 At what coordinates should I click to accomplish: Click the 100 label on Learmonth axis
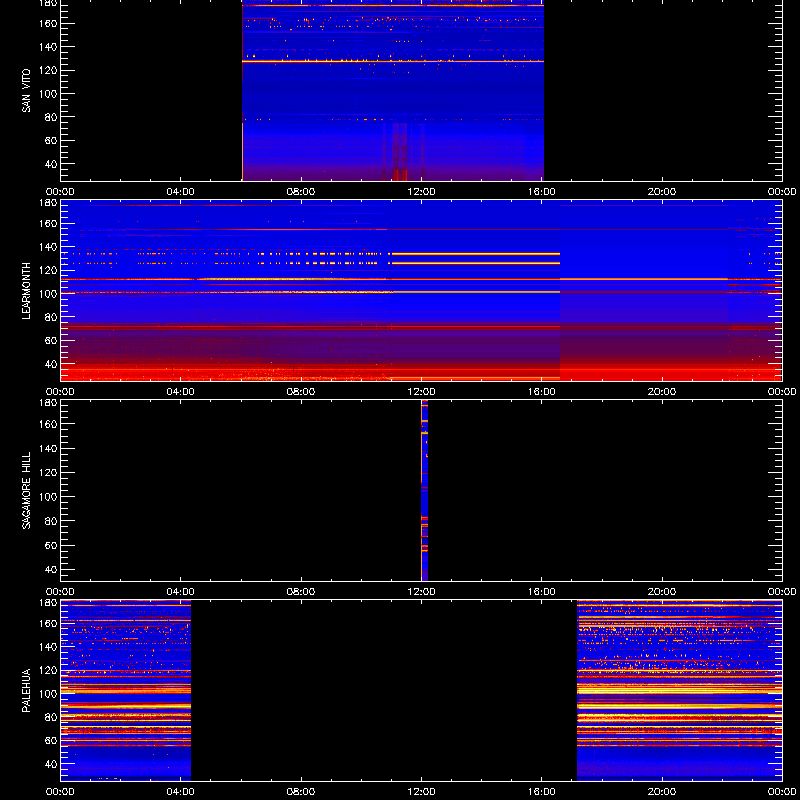click(x=48, y=294)
